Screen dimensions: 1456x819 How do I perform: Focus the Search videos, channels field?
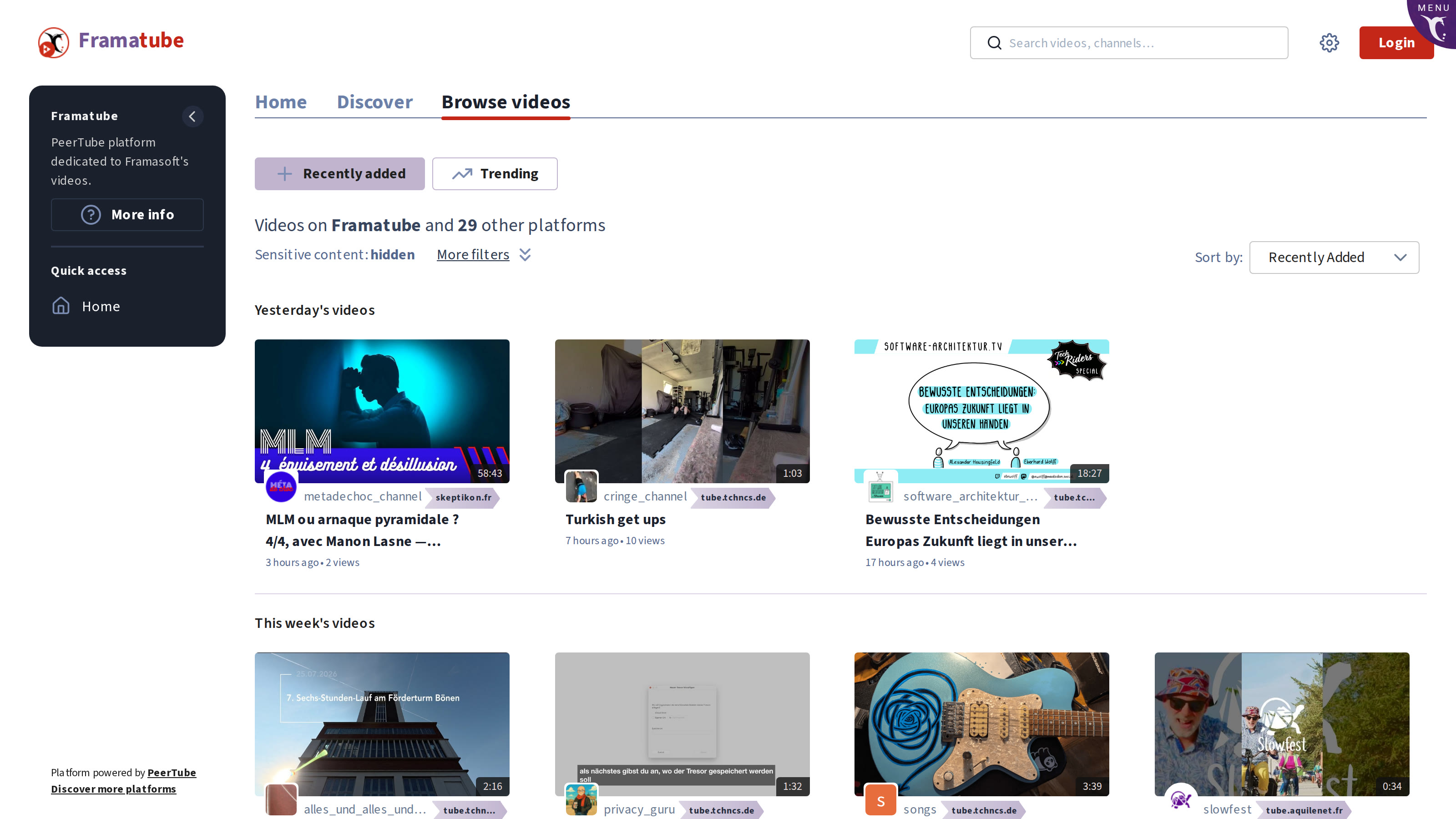[x=1129, y=43]
